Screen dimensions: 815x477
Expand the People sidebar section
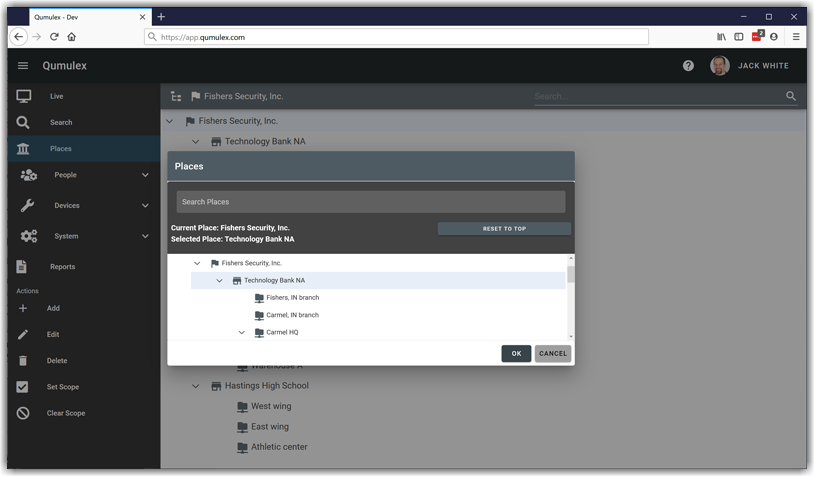145,175
